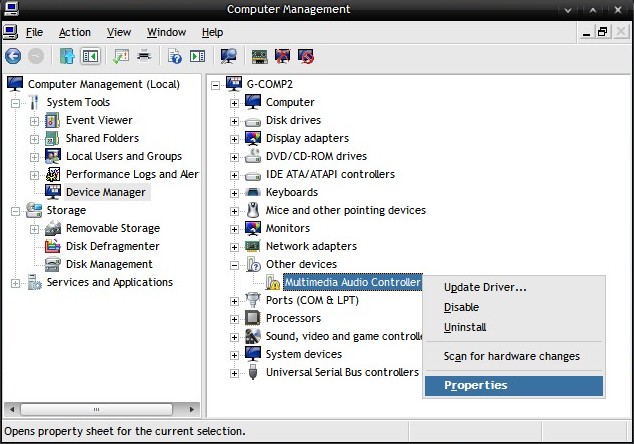Click the blue Back arrow toolbar icon

(13, 56)
